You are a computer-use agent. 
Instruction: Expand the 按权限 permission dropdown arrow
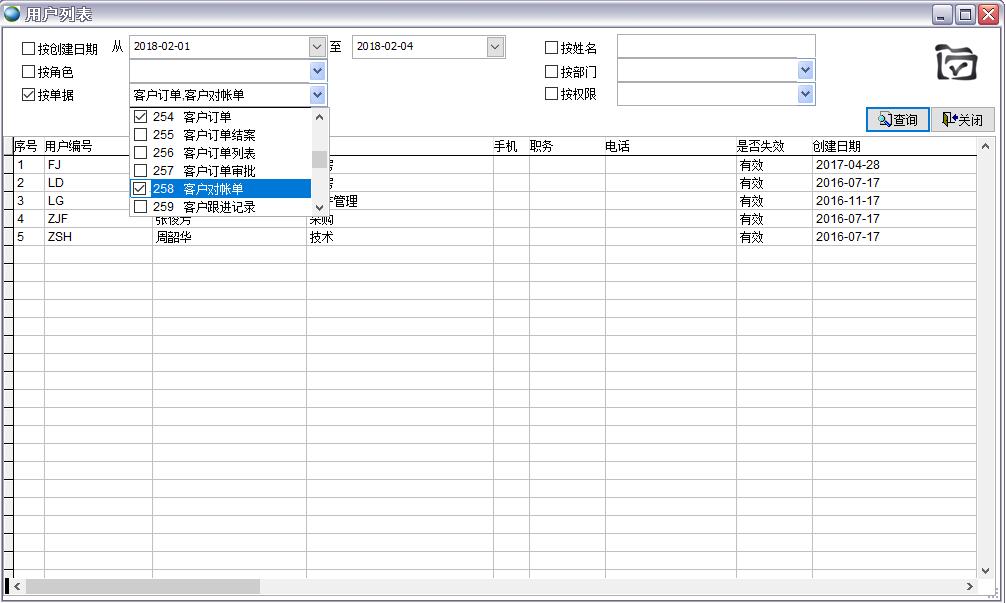click(805, 94)
